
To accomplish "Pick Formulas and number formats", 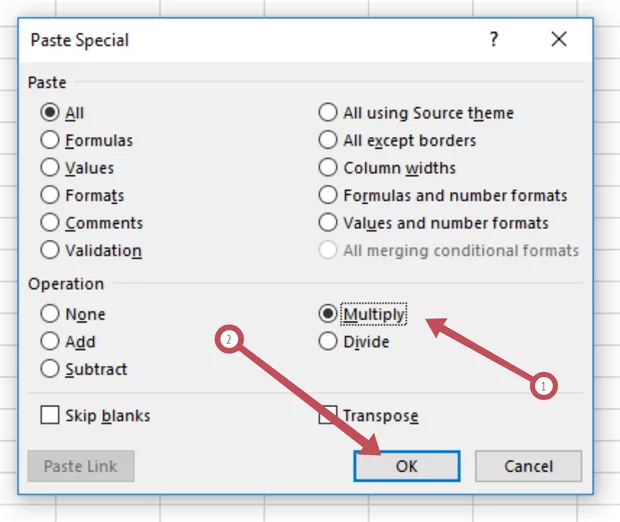I will click(328, 196).
